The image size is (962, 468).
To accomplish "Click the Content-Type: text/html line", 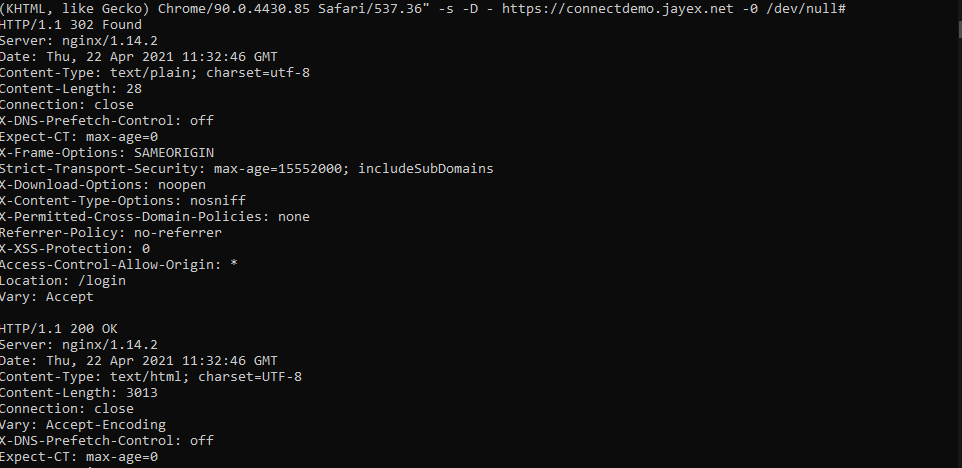I will tap(151, 377).
